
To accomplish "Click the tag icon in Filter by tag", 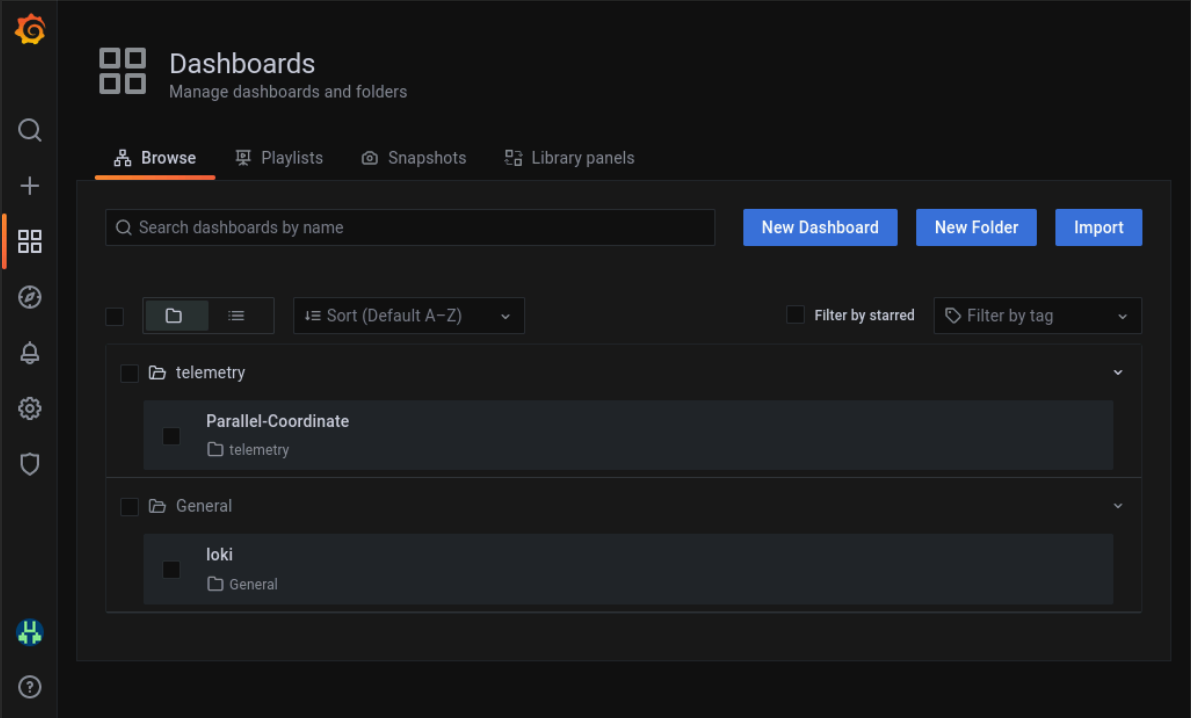I will point(952,315).
